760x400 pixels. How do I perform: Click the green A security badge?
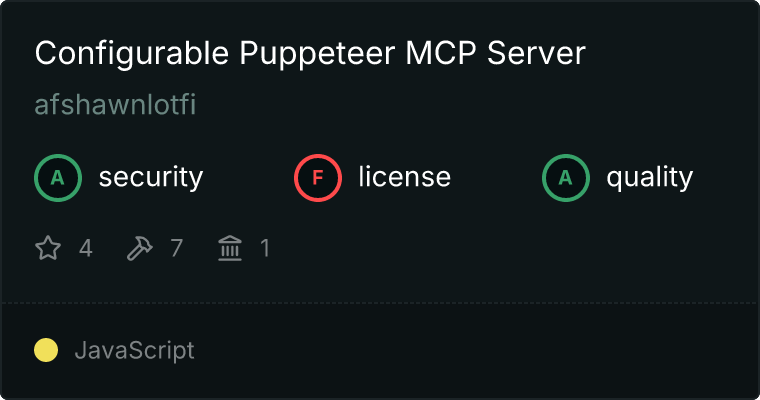click(58, 178)
